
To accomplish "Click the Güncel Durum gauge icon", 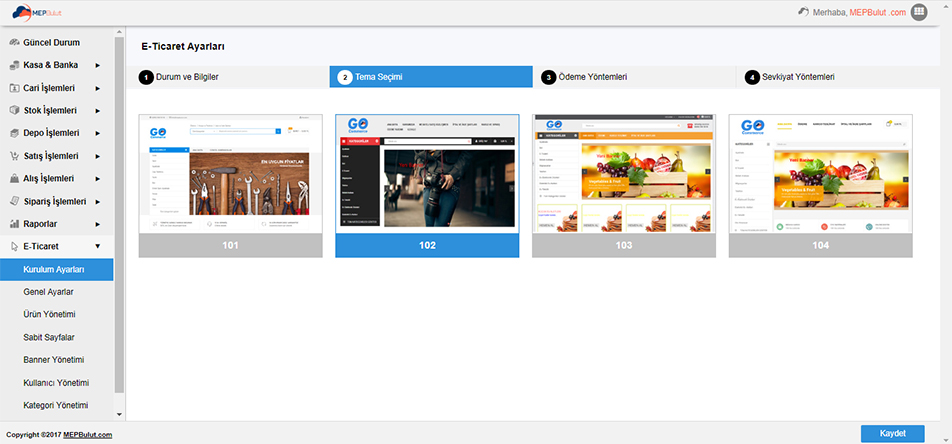I will click(x=15, y=43).
